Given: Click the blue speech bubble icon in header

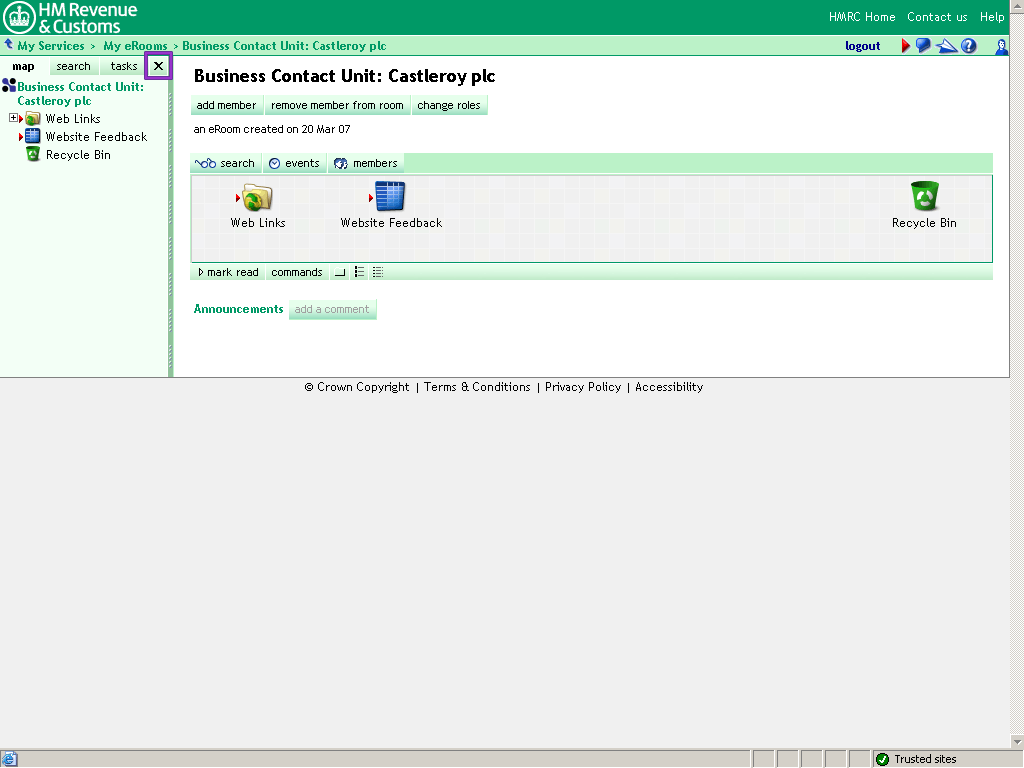Looking at the screenshot, I should [x=923, y=46].
